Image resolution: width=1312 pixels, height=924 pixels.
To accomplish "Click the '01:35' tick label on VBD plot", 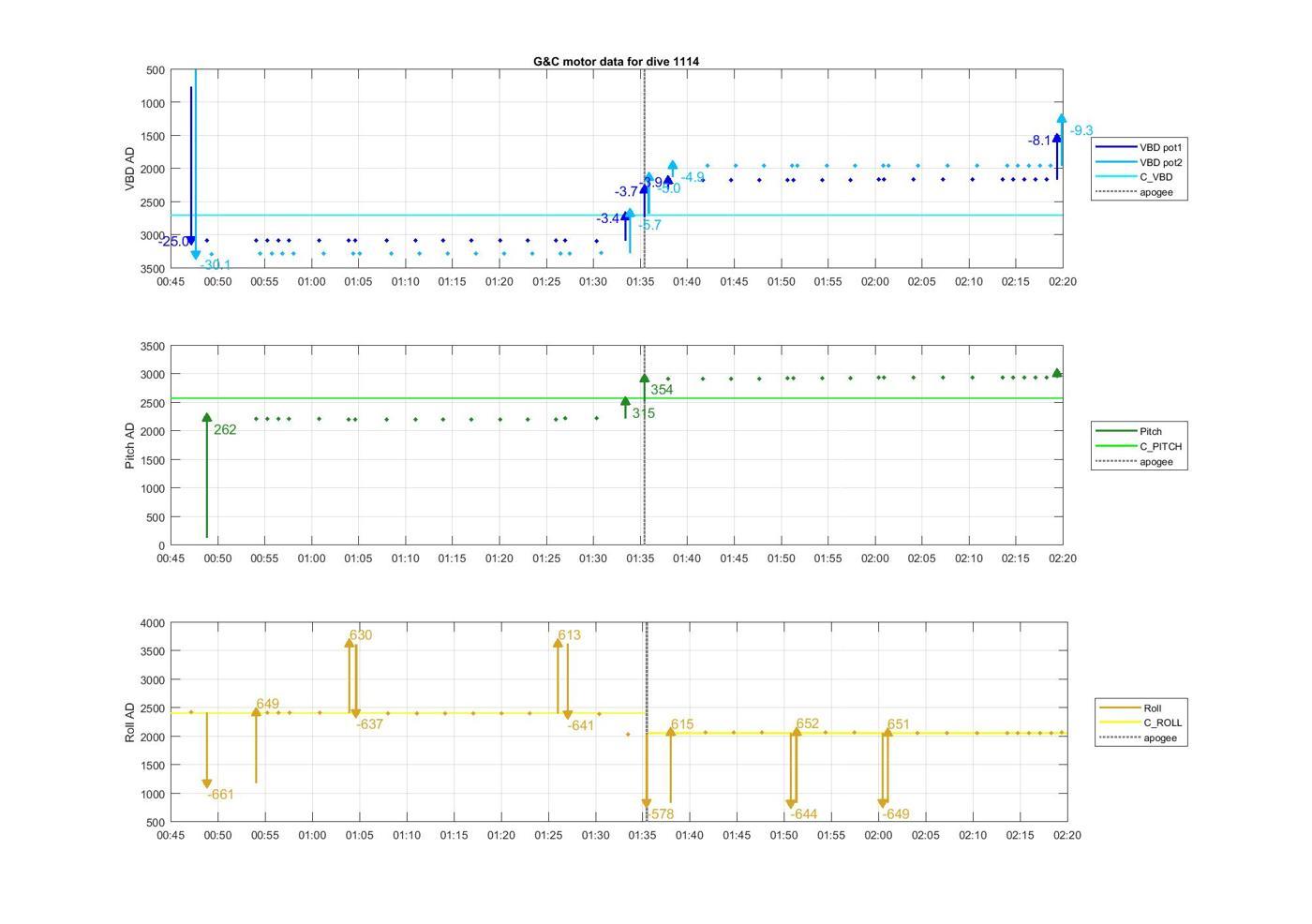I will pos(640,281).
